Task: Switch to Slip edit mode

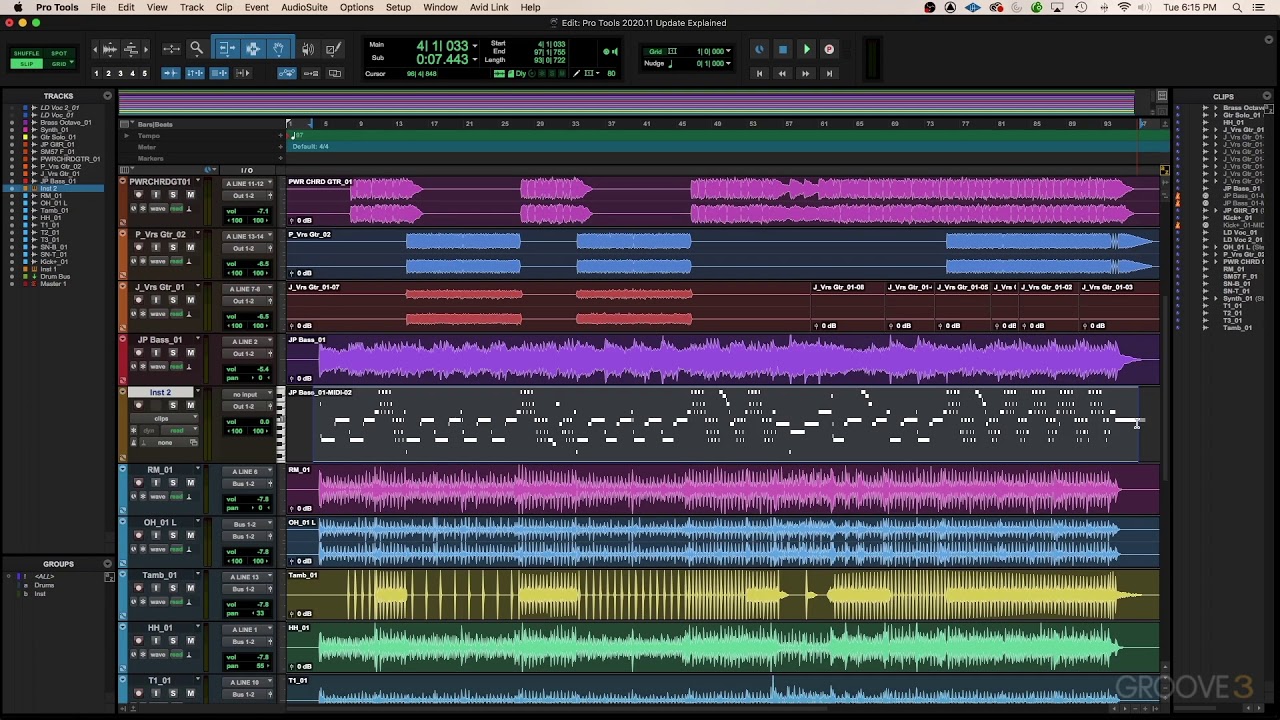Action: click(27, 63)
